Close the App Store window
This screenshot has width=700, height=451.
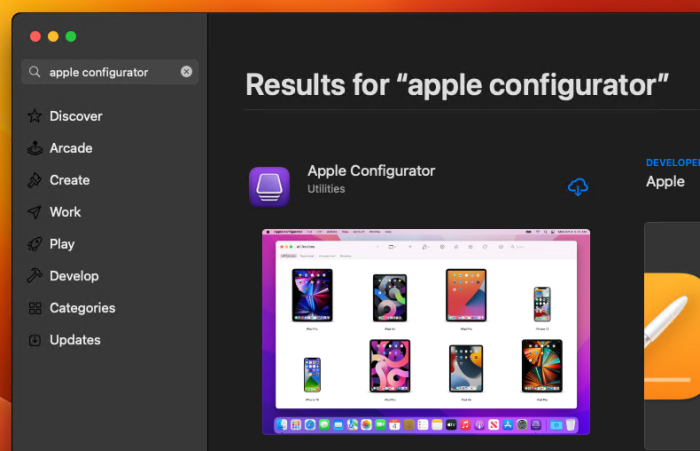35,37
